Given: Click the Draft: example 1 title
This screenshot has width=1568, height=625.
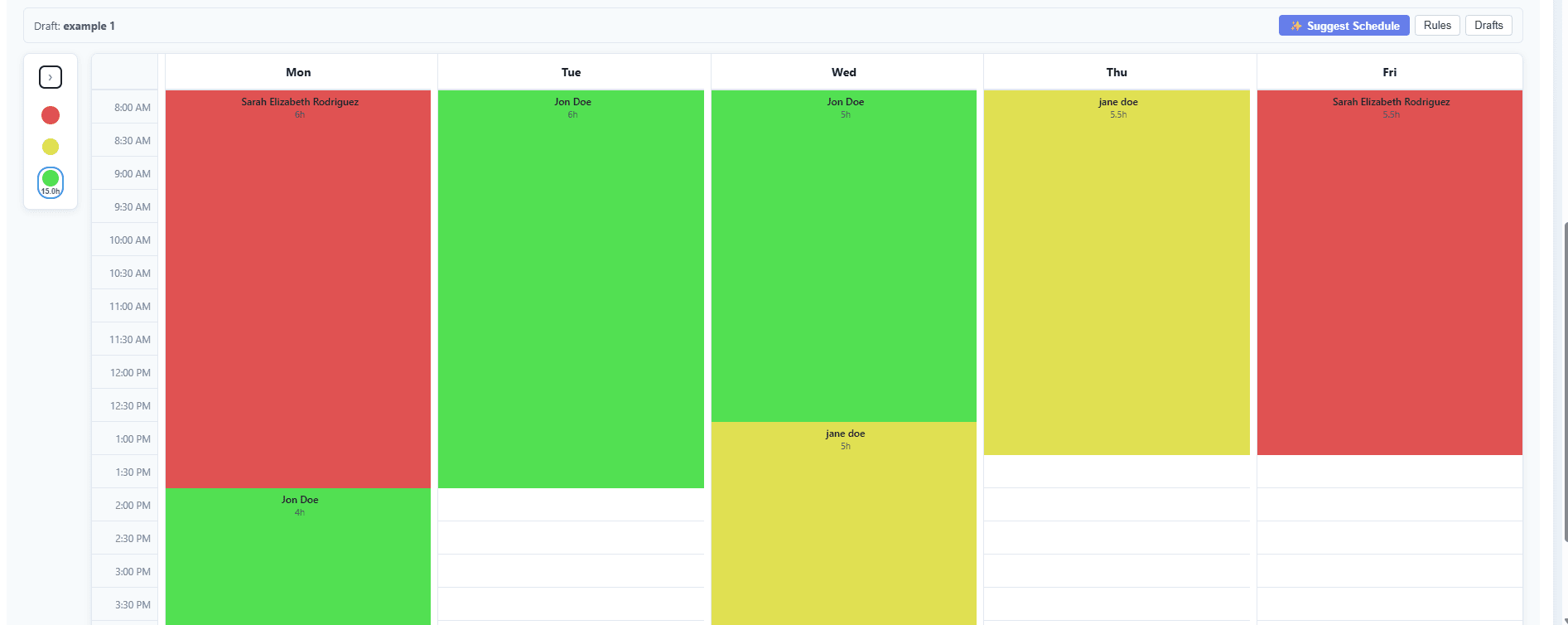Looking at the screenshot, I should 75,26.
